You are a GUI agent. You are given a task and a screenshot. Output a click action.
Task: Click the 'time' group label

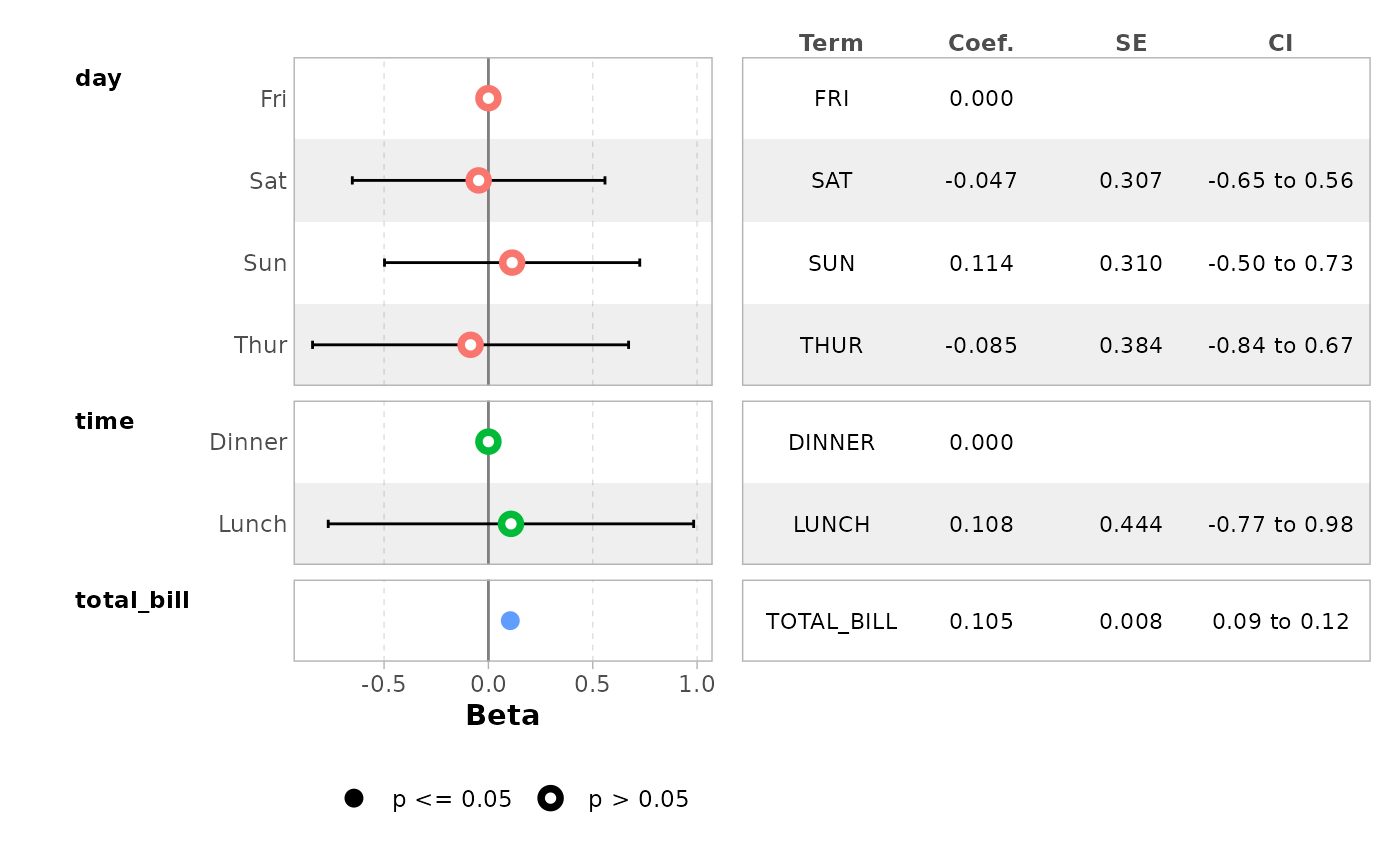(x=104, y=421)
